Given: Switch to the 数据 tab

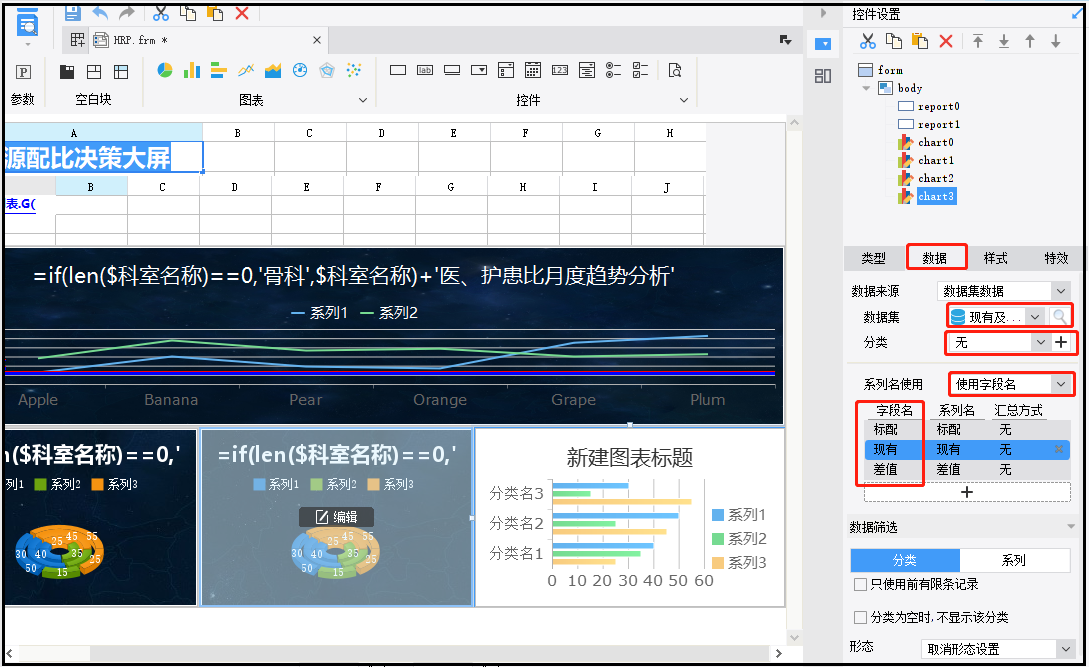Looking at the screenshot, I should [935, 258].
